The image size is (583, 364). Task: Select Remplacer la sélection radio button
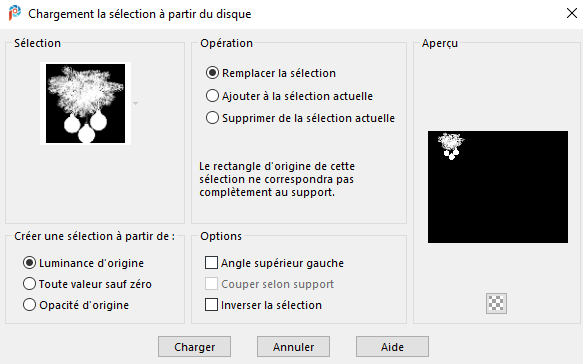(x=212, y=73)
